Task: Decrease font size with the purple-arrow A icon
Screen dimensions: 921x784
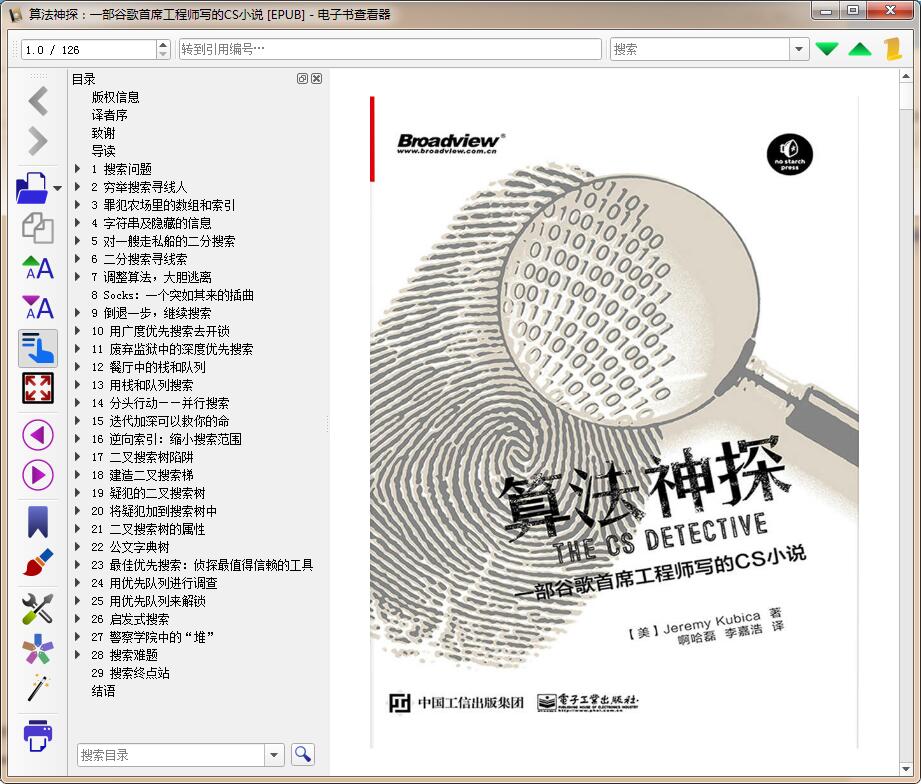Action: pyautogui.click(x=38, y=307)
